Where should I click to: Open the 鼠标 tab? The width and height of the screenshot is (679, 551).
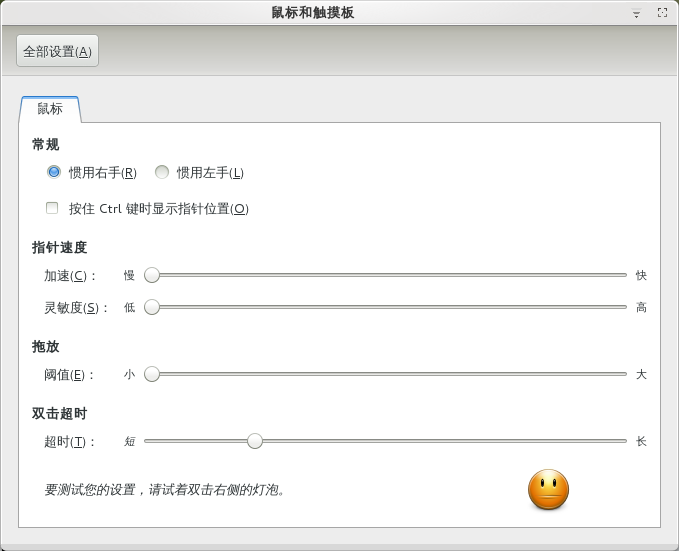[50, 109]
